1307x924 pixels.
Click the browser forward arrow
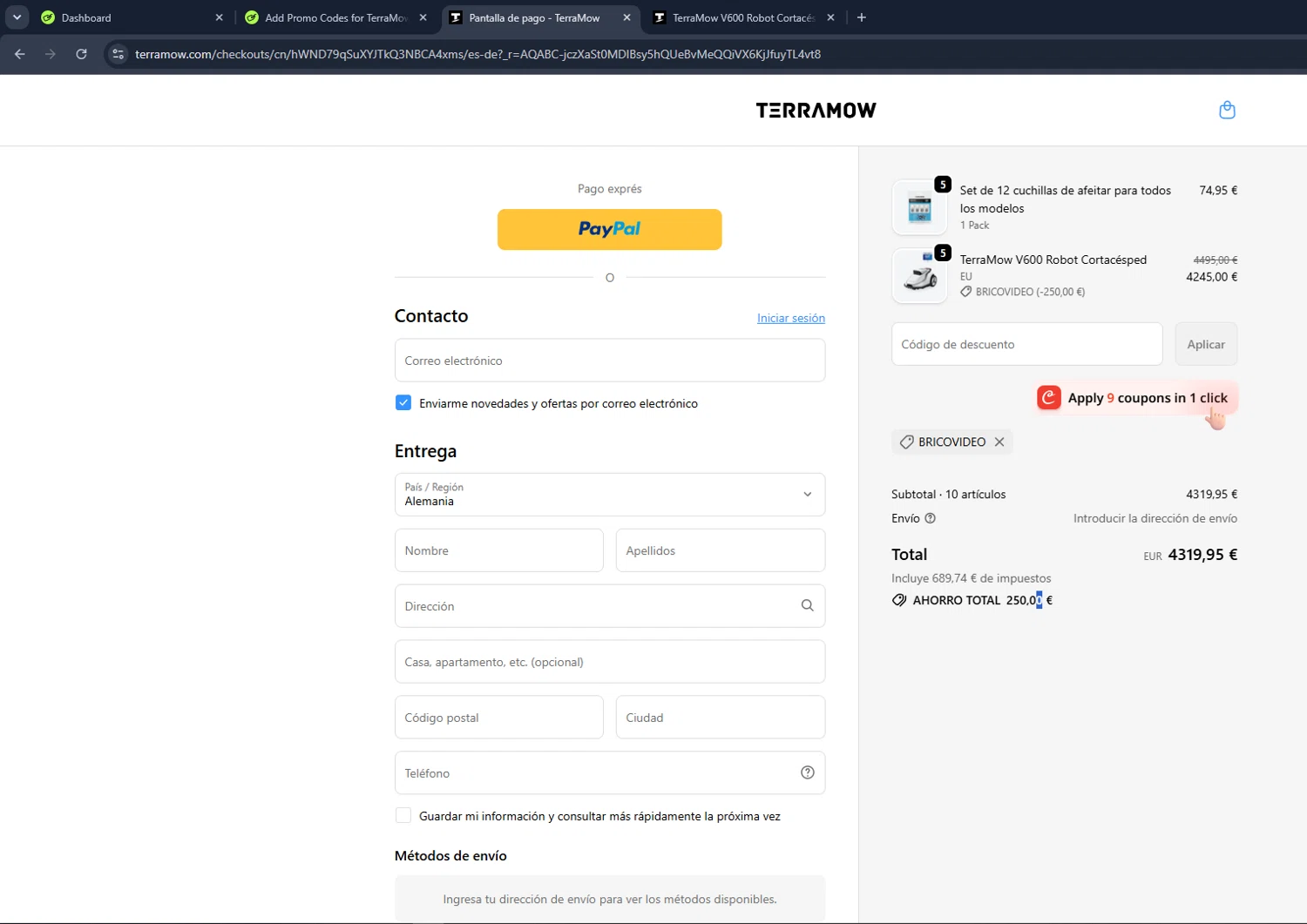(51, 54)
